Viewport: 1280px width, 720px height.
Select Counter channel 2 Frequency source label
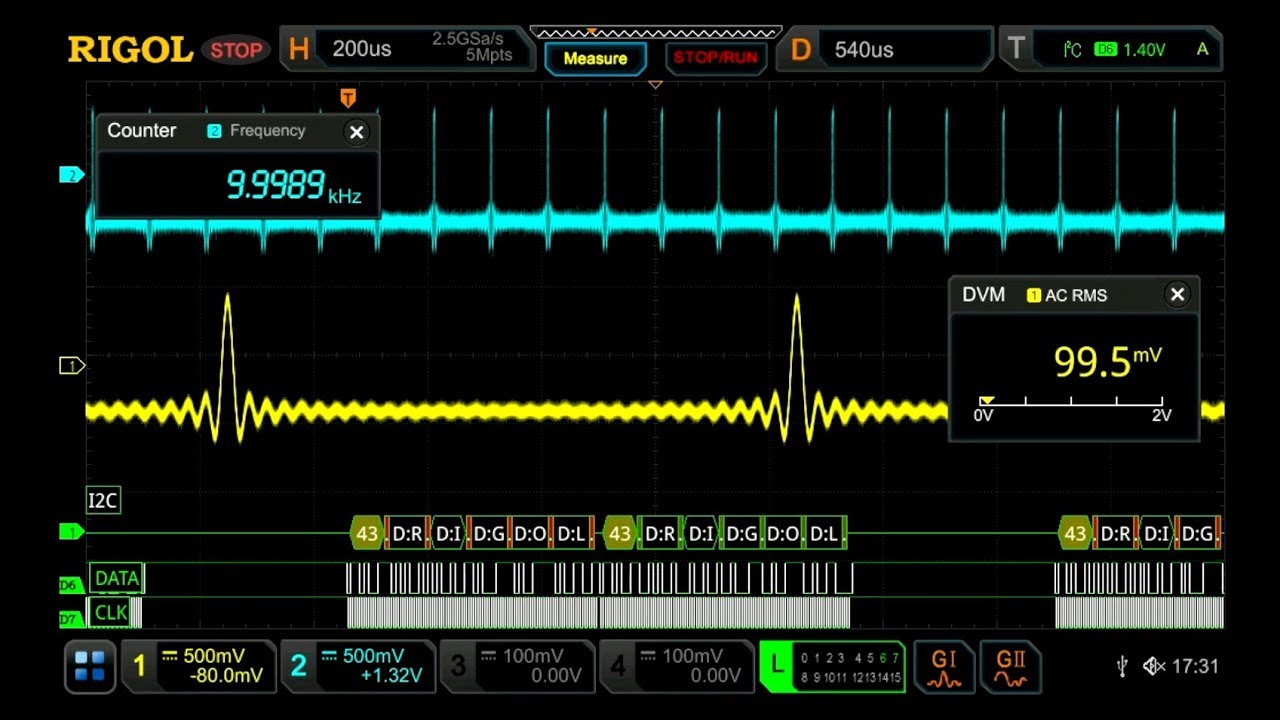(256, 131)
